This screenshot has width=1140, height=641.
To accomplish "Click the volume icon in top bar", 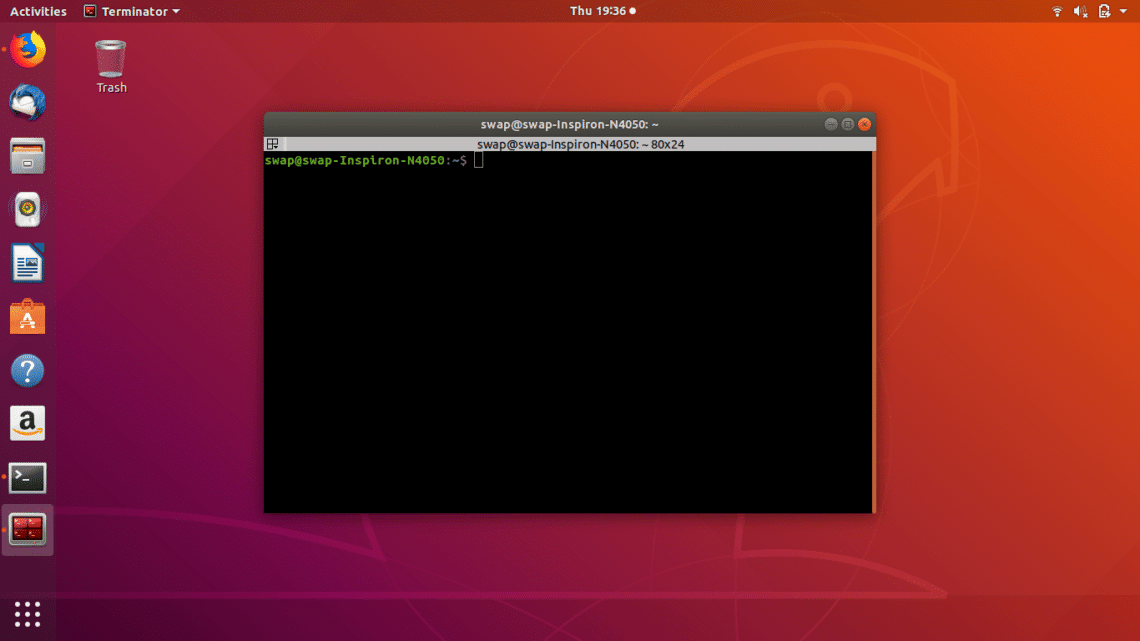I will (x=1081, y=11).
